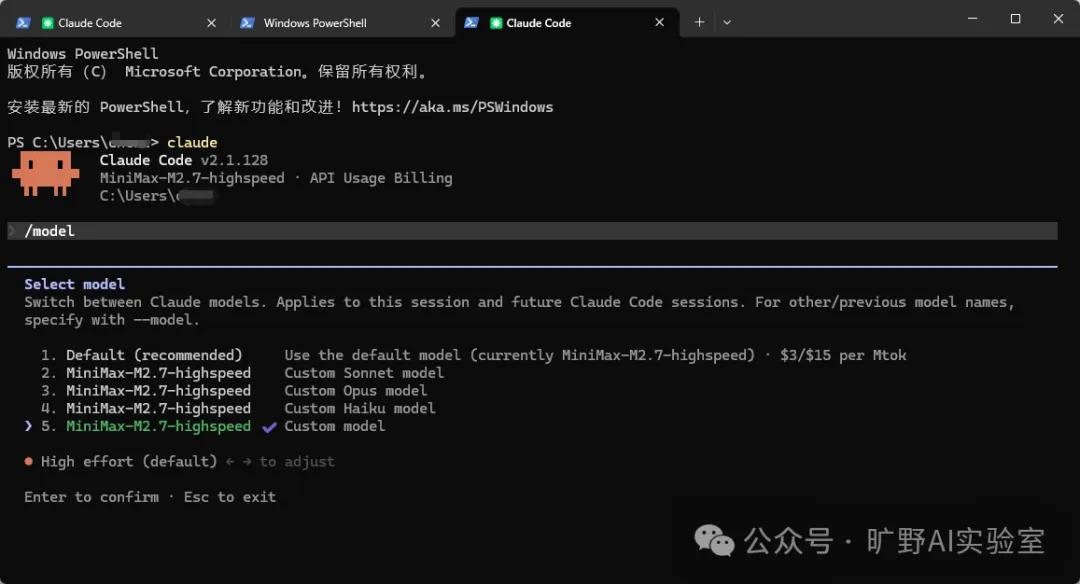Close the Windows PowerShell tab
Viewport: 1080px width, 584px height.
[x=435, y=23]
